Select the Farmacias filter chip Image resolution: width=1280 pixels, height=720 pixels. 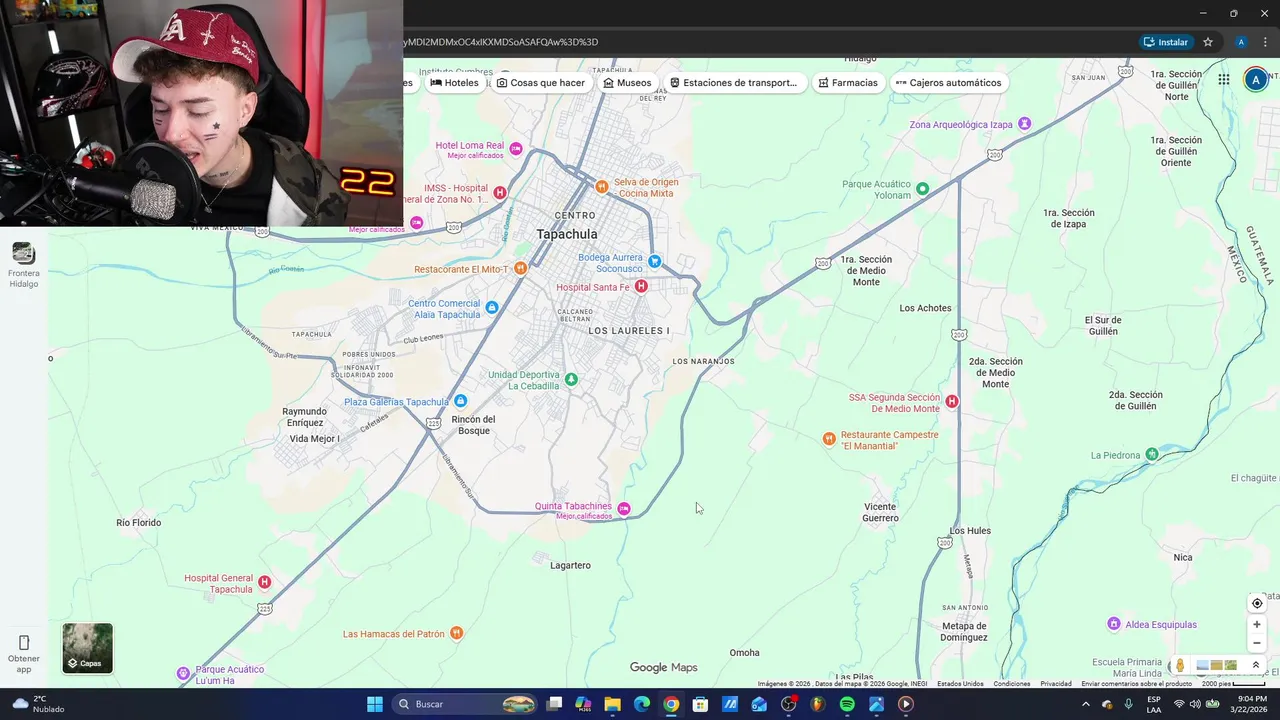coord(847,83)
